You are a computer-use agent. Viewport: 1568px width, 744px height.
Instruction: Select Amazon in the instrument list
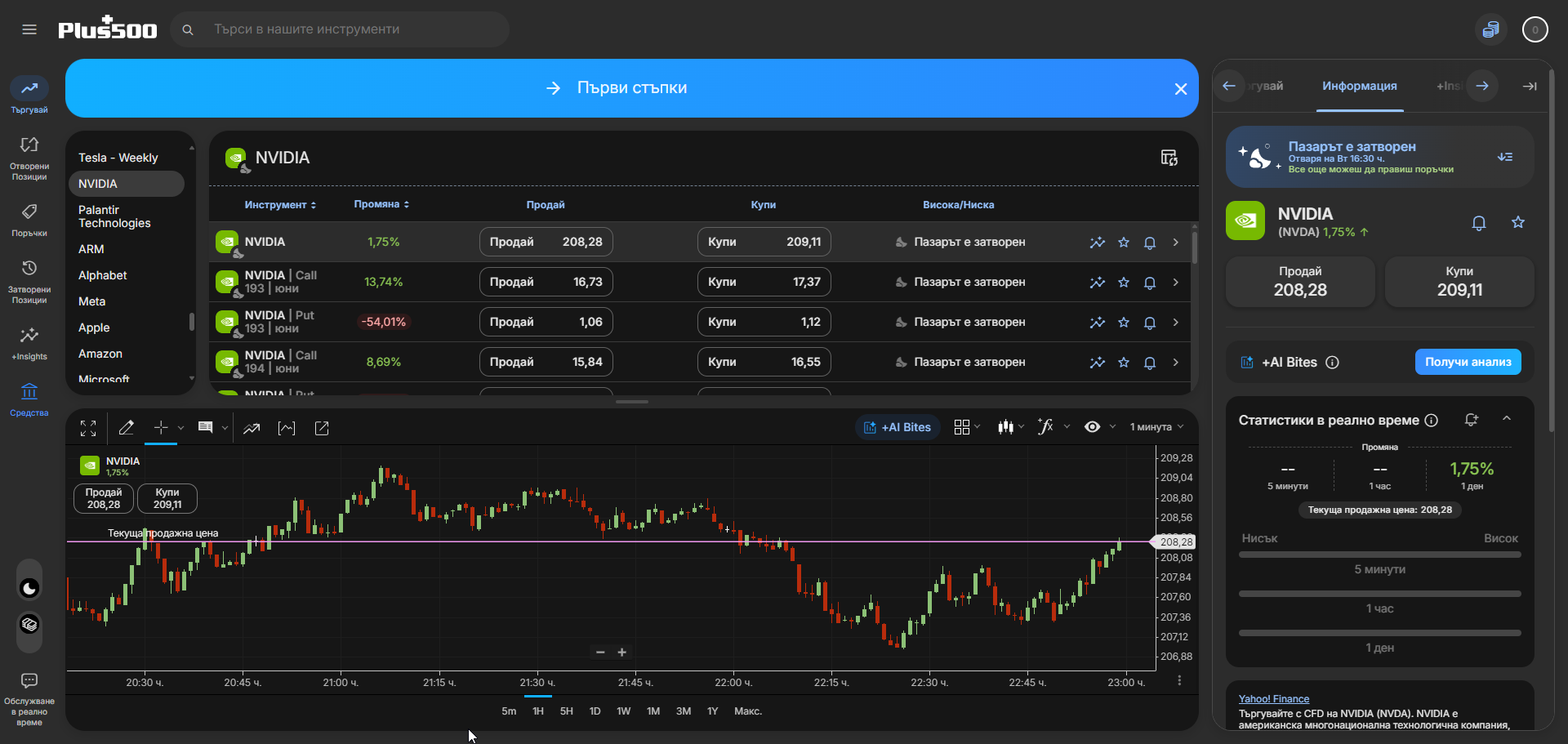[x=100, y=354]
